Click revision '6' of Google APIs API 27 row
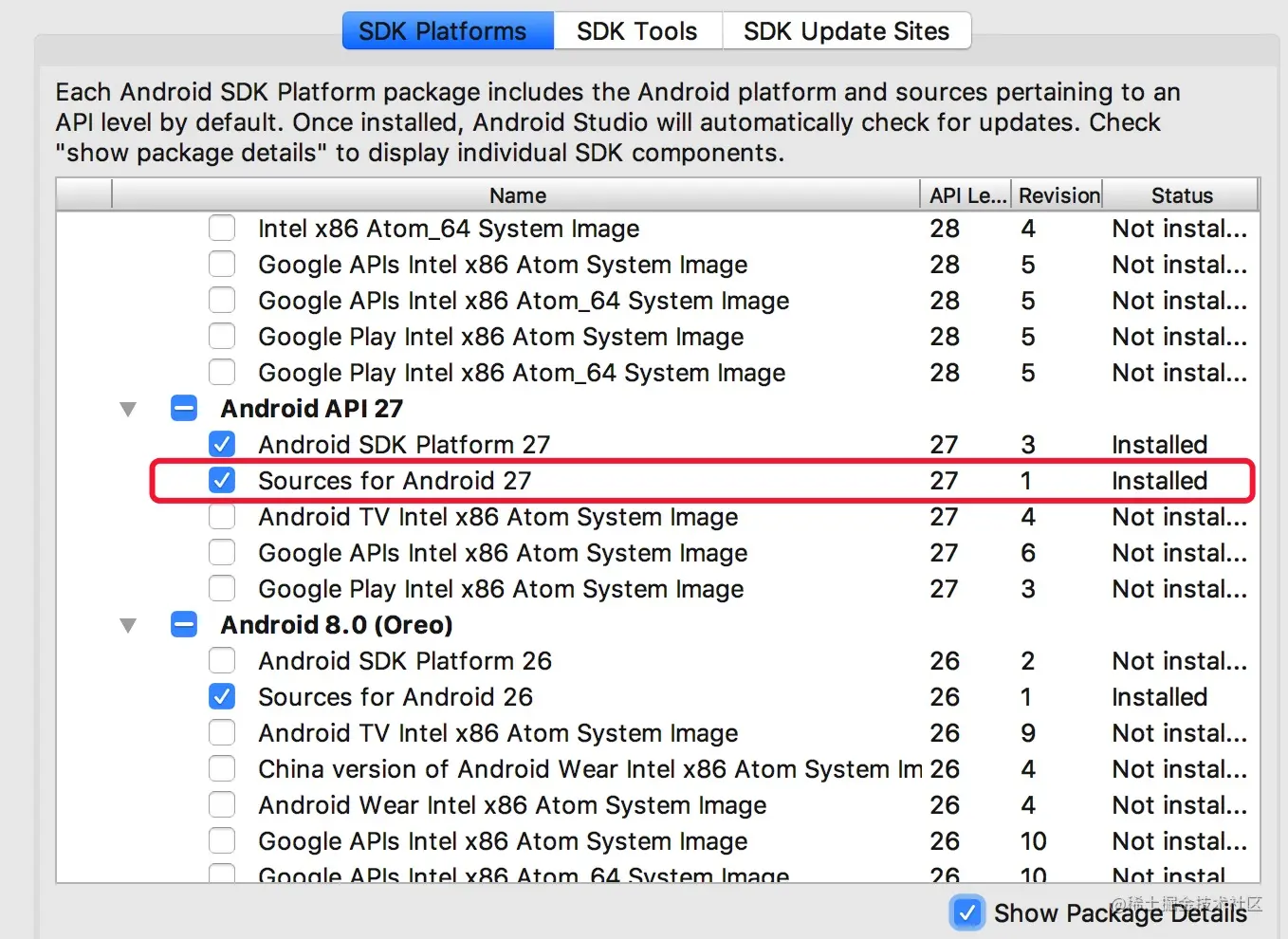 pos(1028,553)
